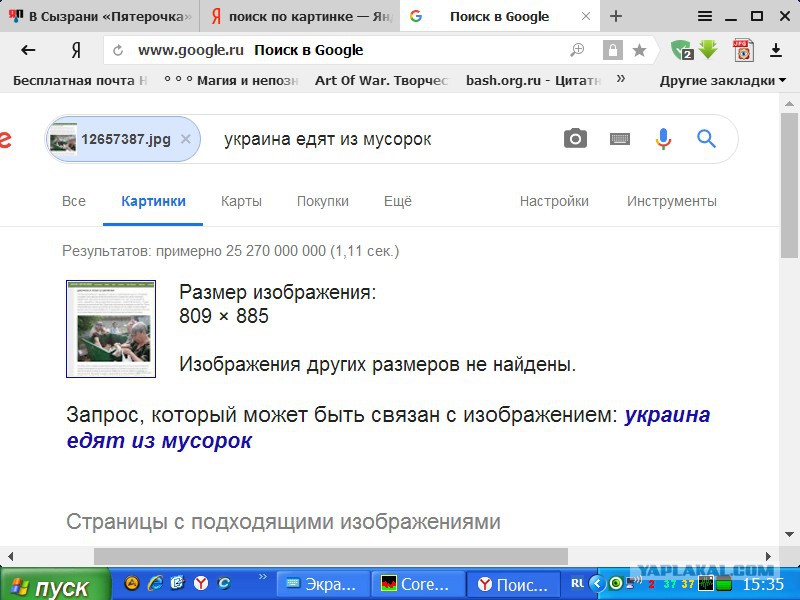Click the camera search-by-image icon
This screenshot has height=600, width=800.
576,138
